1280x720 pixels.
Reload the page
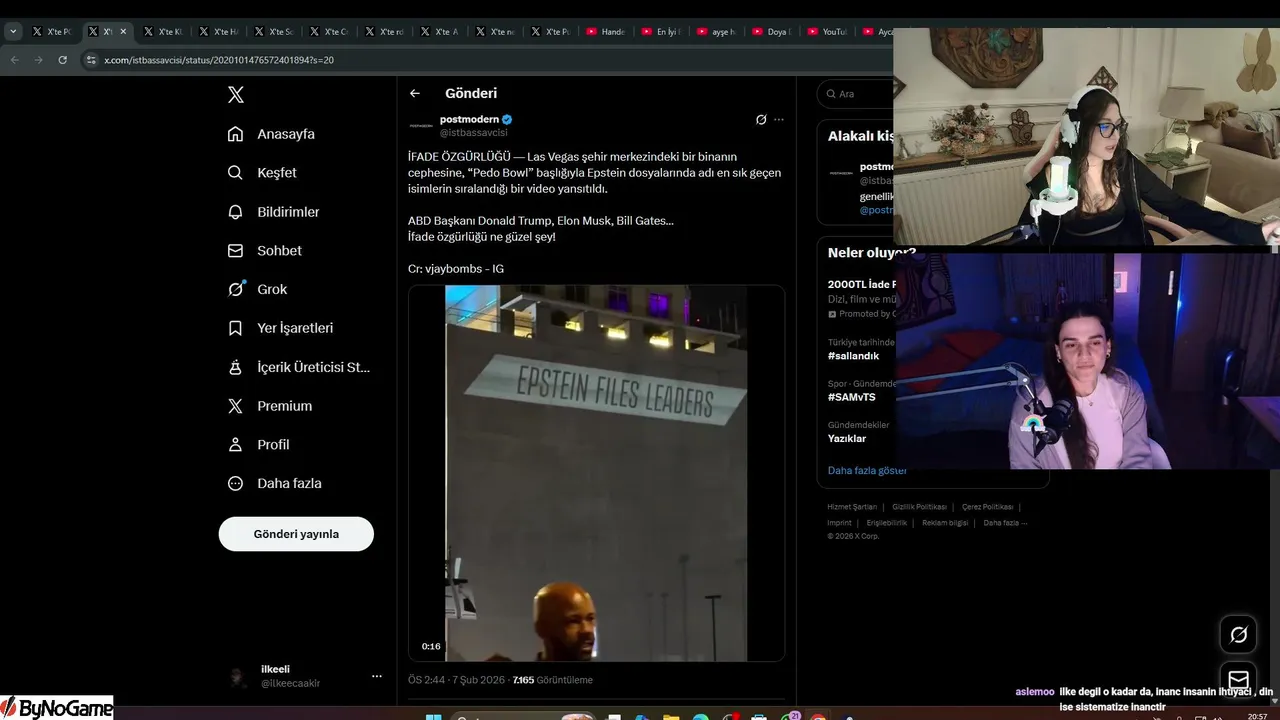pos(62,60)
